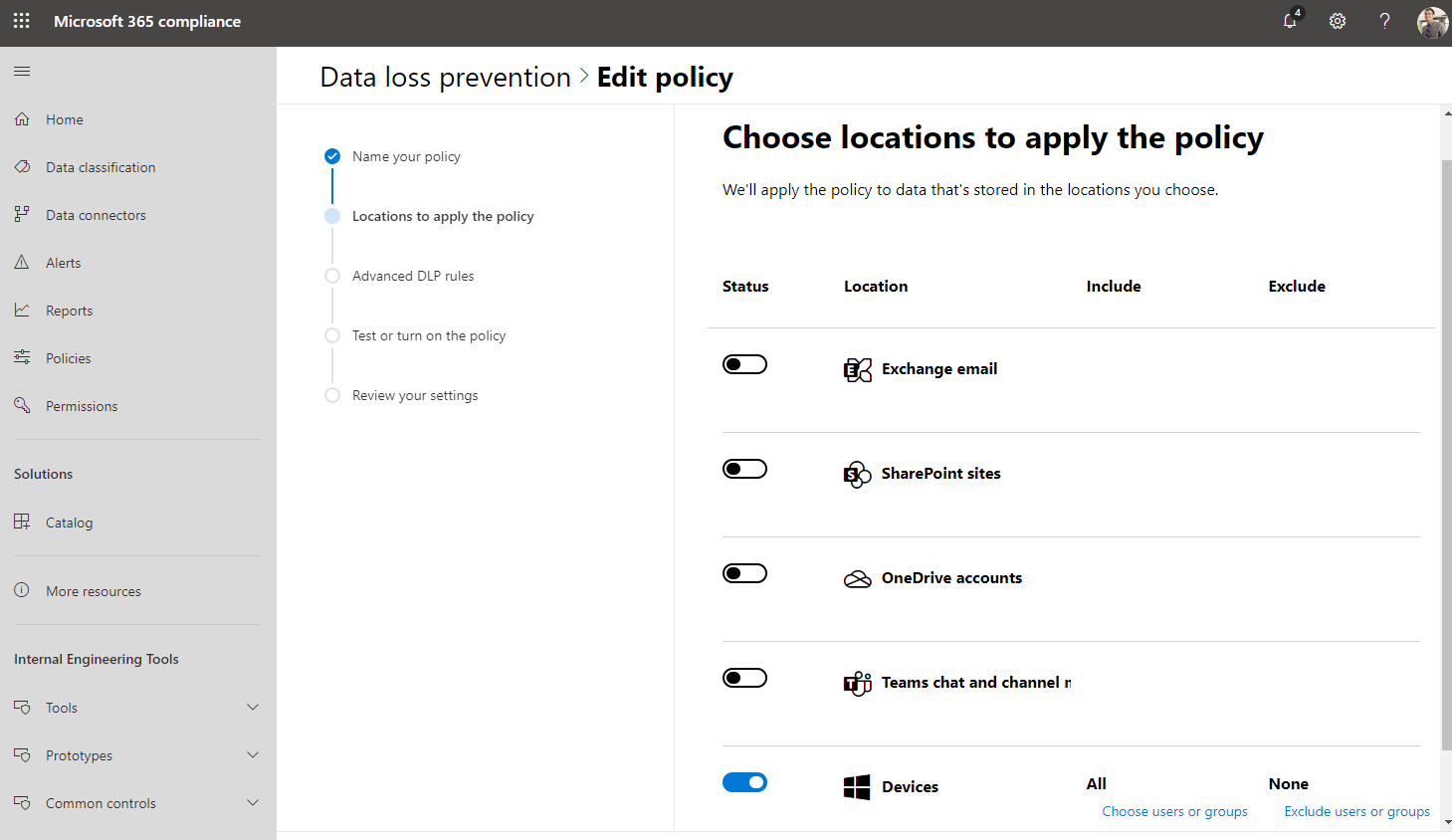Open the Alerts page
Viewport: 1452px width, 840px height.
pos(63,262)
